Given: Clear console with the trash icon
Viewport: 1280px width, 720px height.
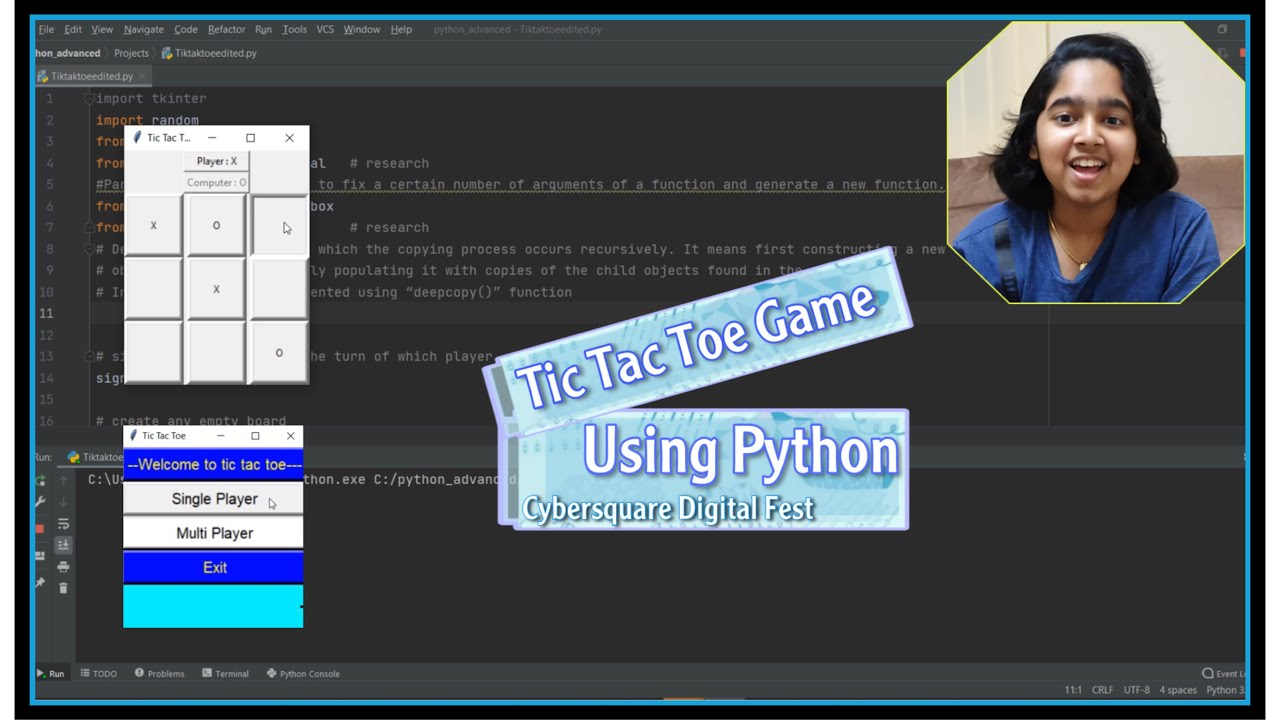Looking at the screenshot, I should (x=63, y=588).
